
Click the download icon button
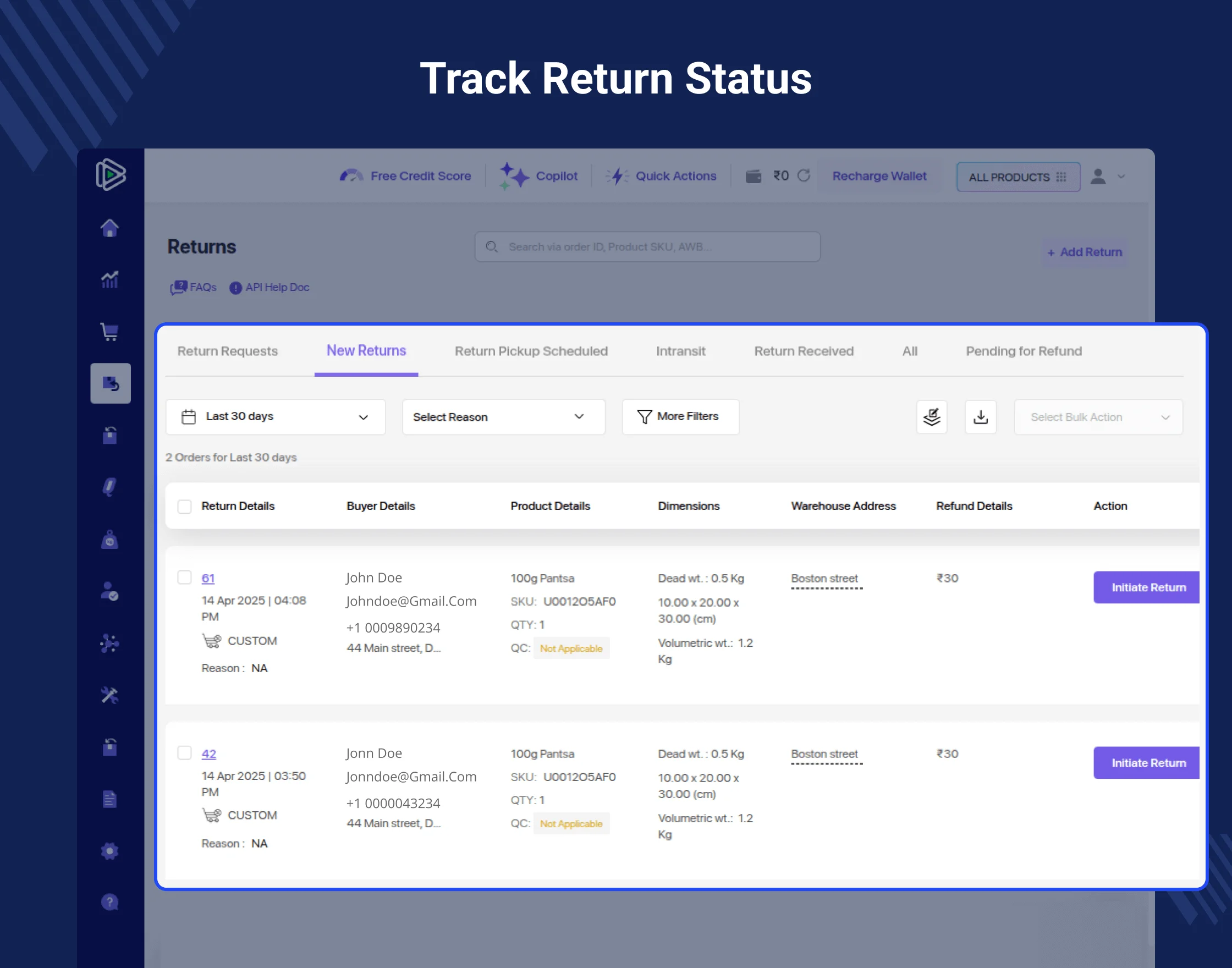[981, 417]
